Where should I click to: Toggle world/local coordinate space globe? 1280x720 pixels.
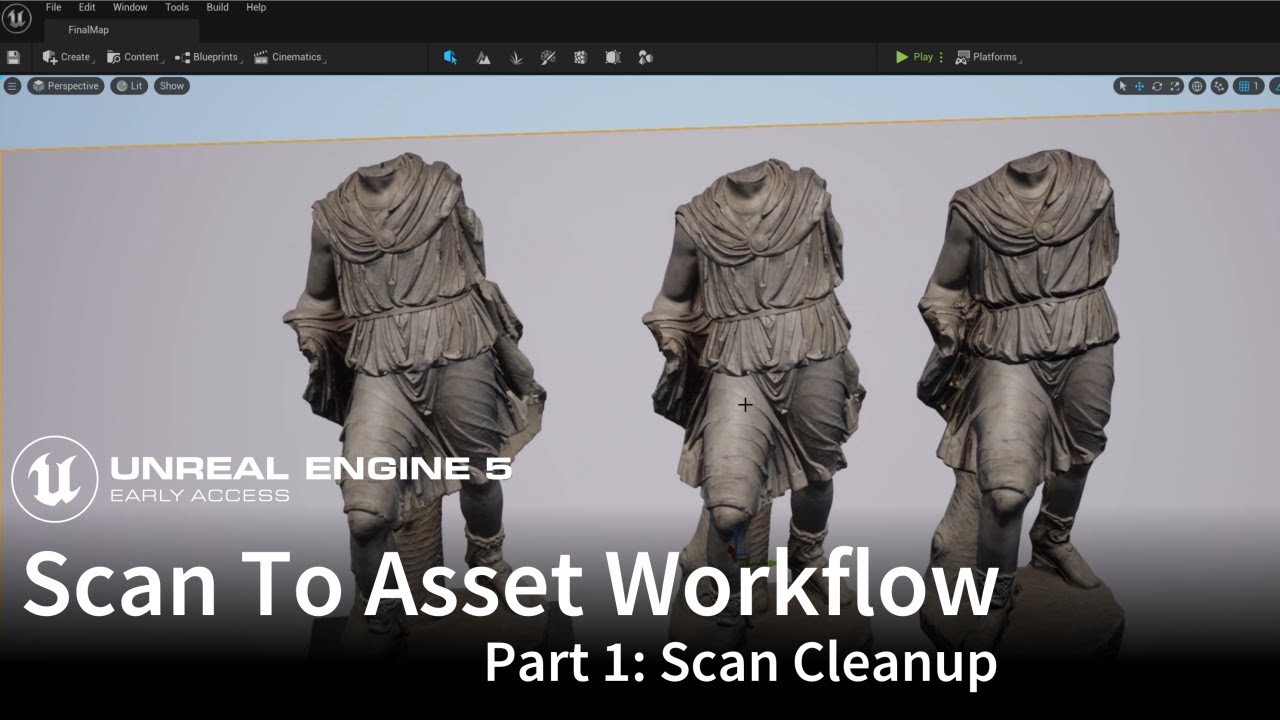[x=1197, y=86]
